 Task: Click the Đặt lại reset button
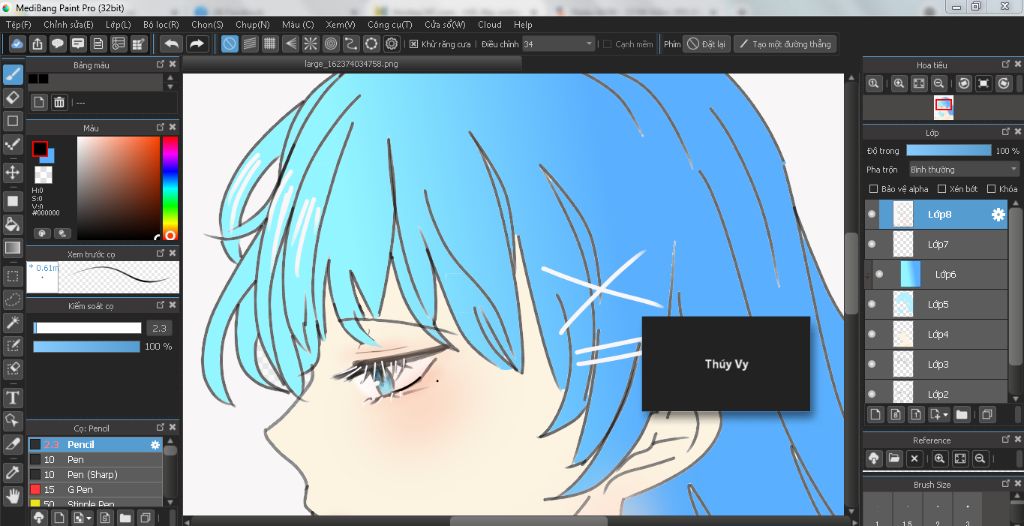(x=707, y=44)
